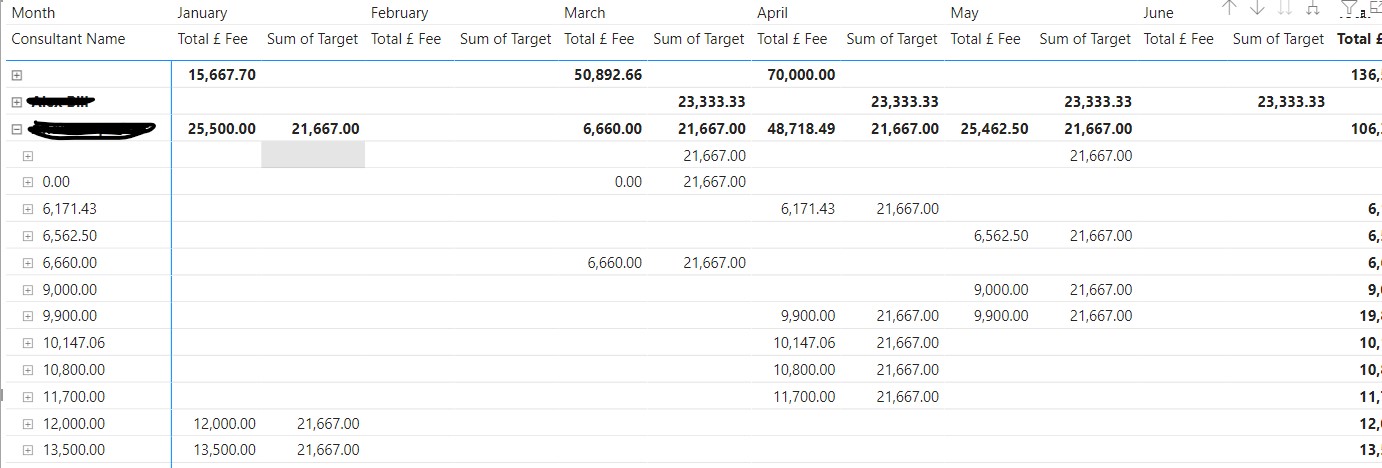This screenshot has height=468, width=1382.
Task: Select the May month column header
Action: [964, 13]
